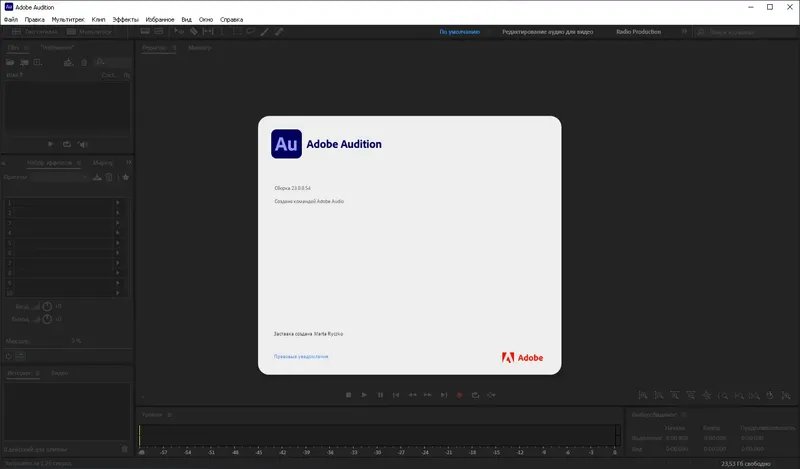The height and width of the screenshot is (469, 800).
Task: Select the Move tool in toolbar
Action: 179,32
